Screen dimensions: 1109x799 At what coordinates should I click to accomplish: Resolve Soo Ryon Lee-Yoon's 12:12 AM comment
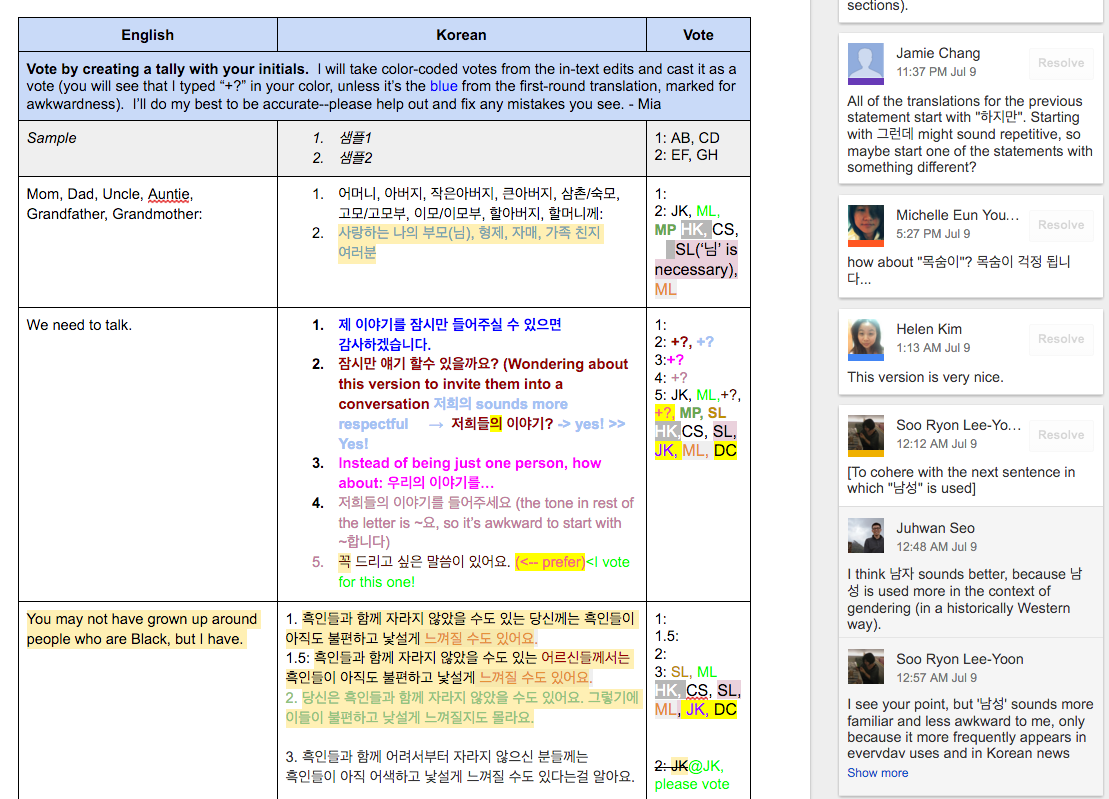pos(1060,435)
